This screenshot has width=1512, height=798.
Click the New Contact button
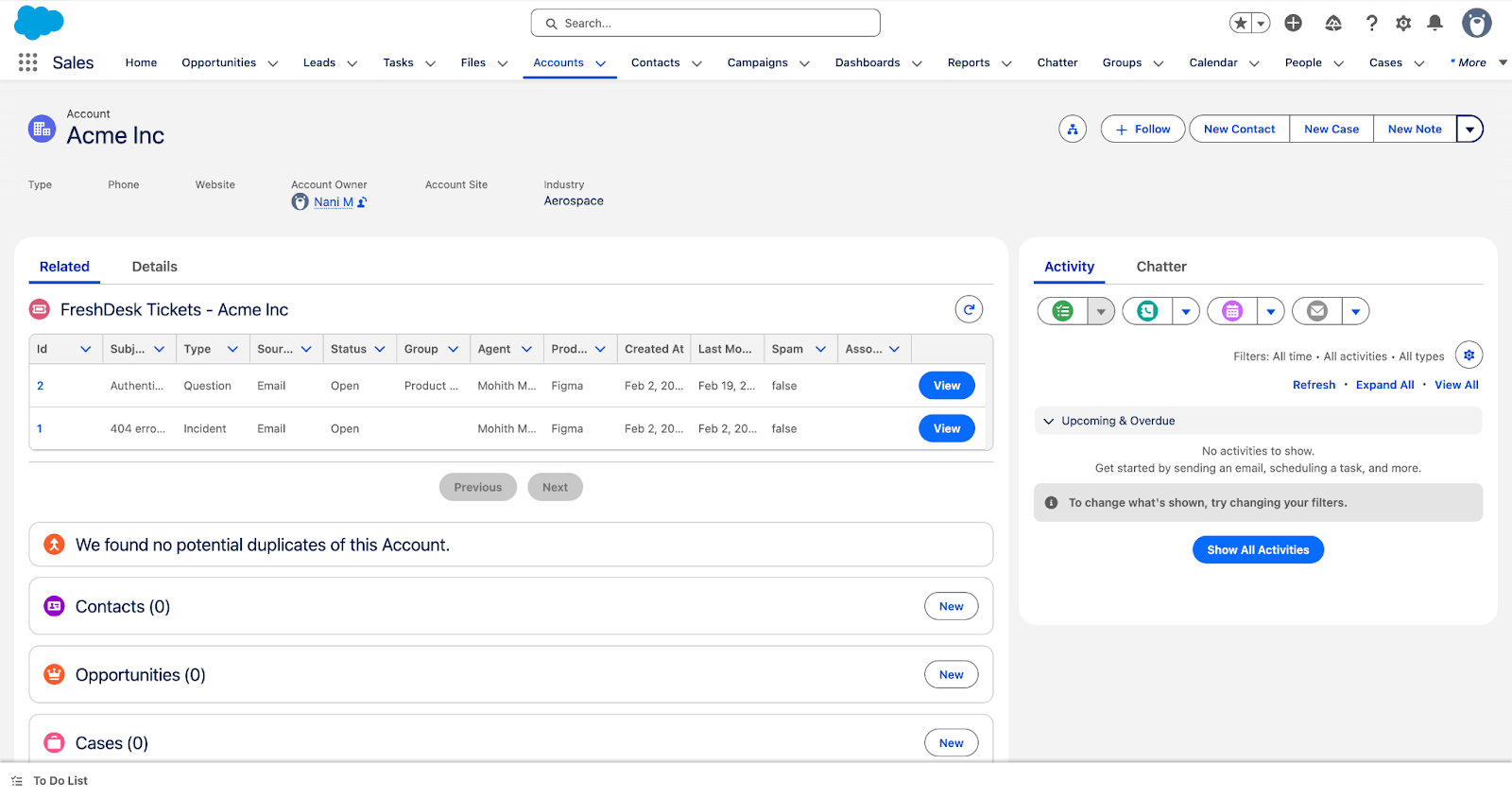click(x=1239, y=130)
